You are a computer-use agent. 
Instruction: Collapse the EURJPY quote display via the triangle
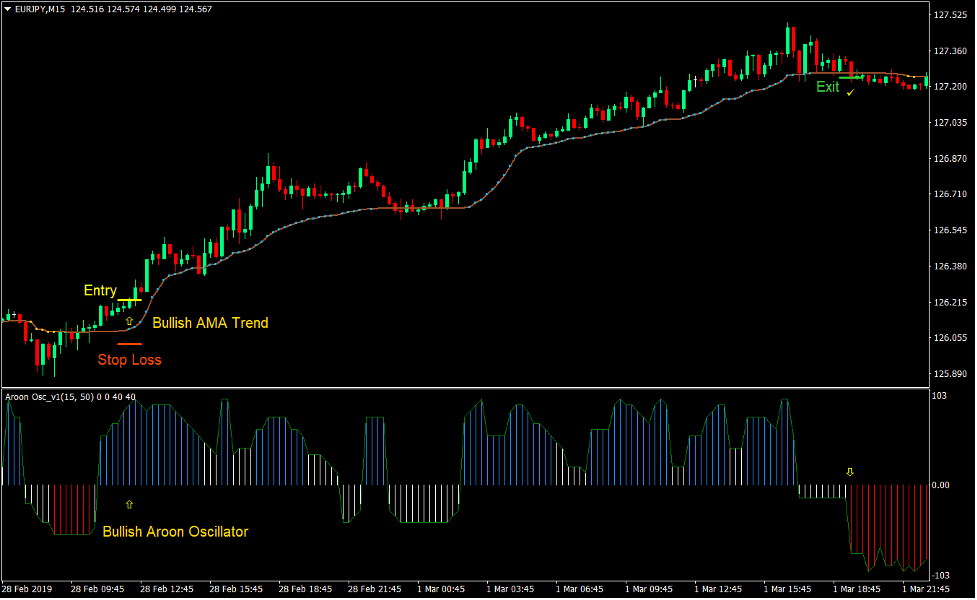click(10, 8)
